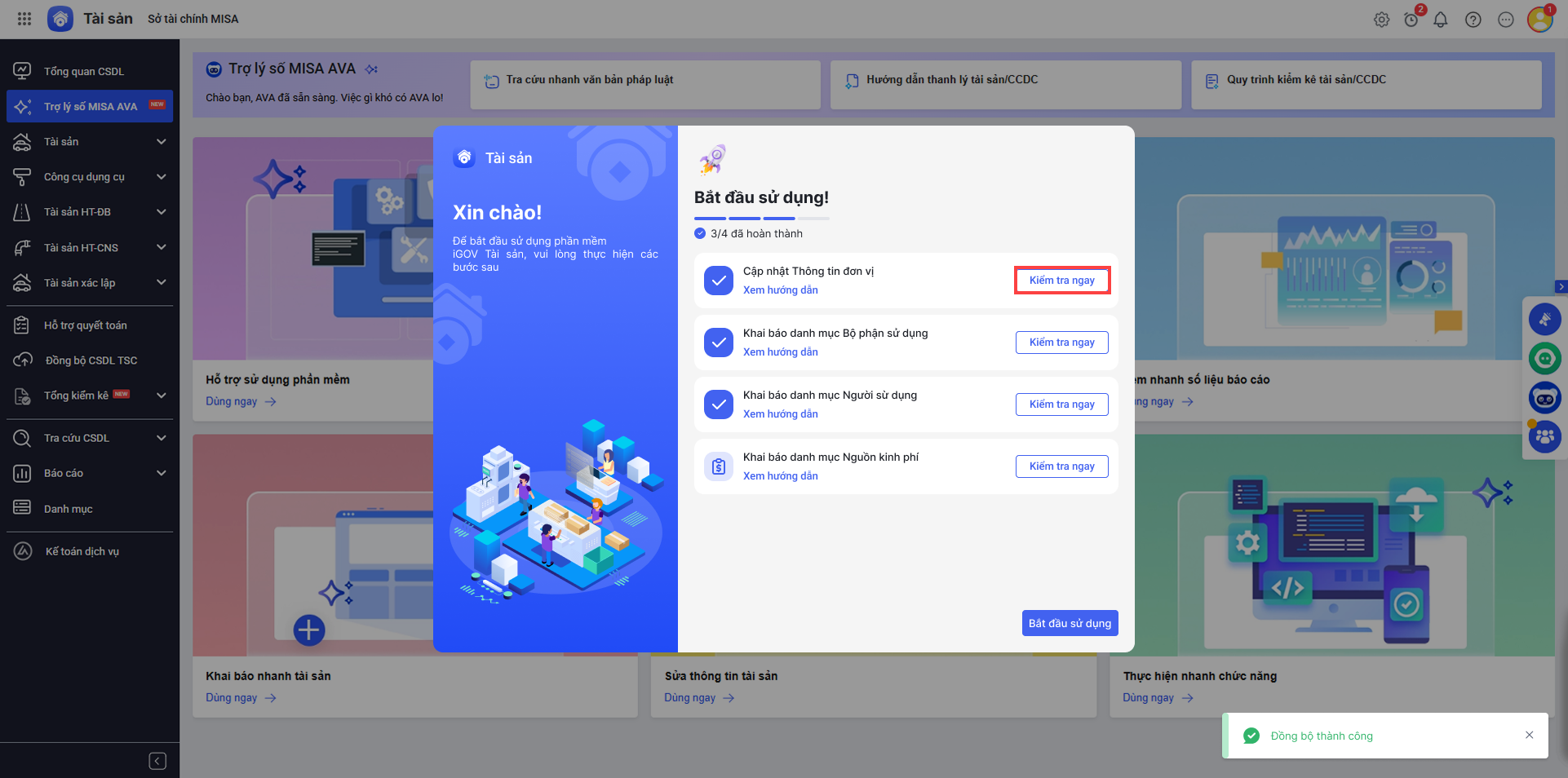Open Xem hướng dẫn under Thông tin đơn vị
The height and width of the screenshot is (778, 1568).
click(x=781, y=290)
